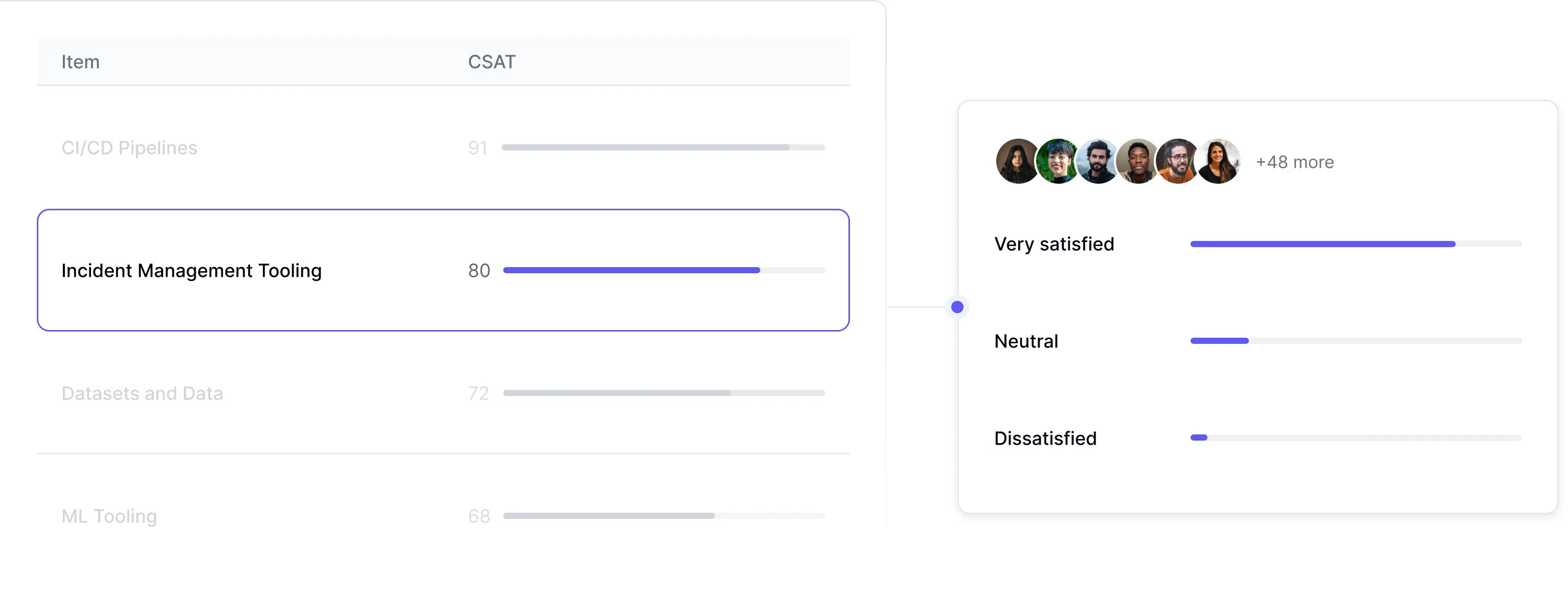Open the '+48 more' respondents link
The height and width of the screenshot is (614, 1568).
pyautogui.click(x=1295, y=162)
